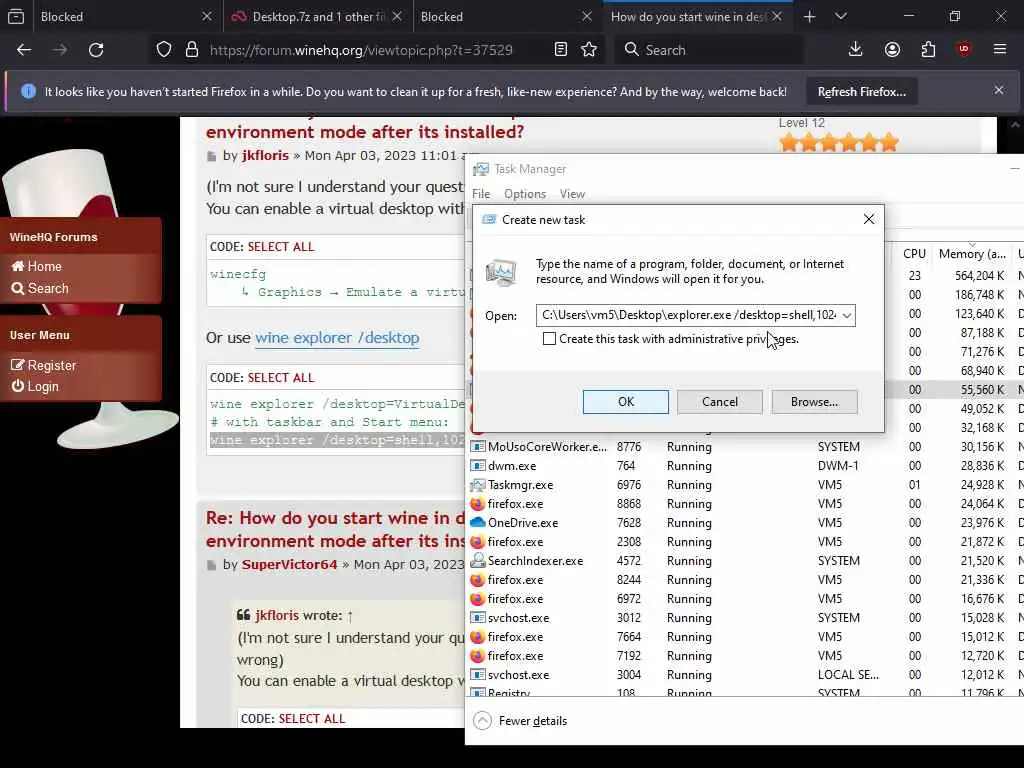Click the padlock site security icon
This screenshot has width=1024, height=768.
(191, 50)
